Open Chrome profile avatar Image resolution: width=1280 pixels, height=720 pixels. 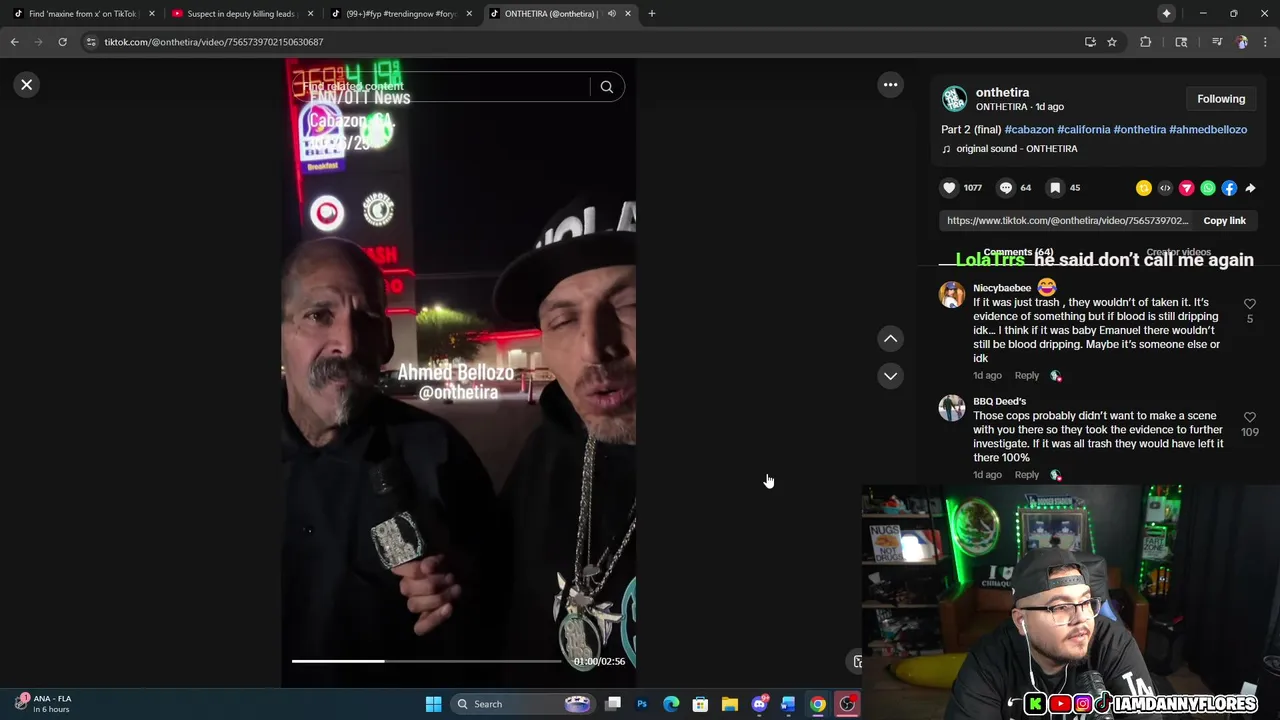point(1242,42)
